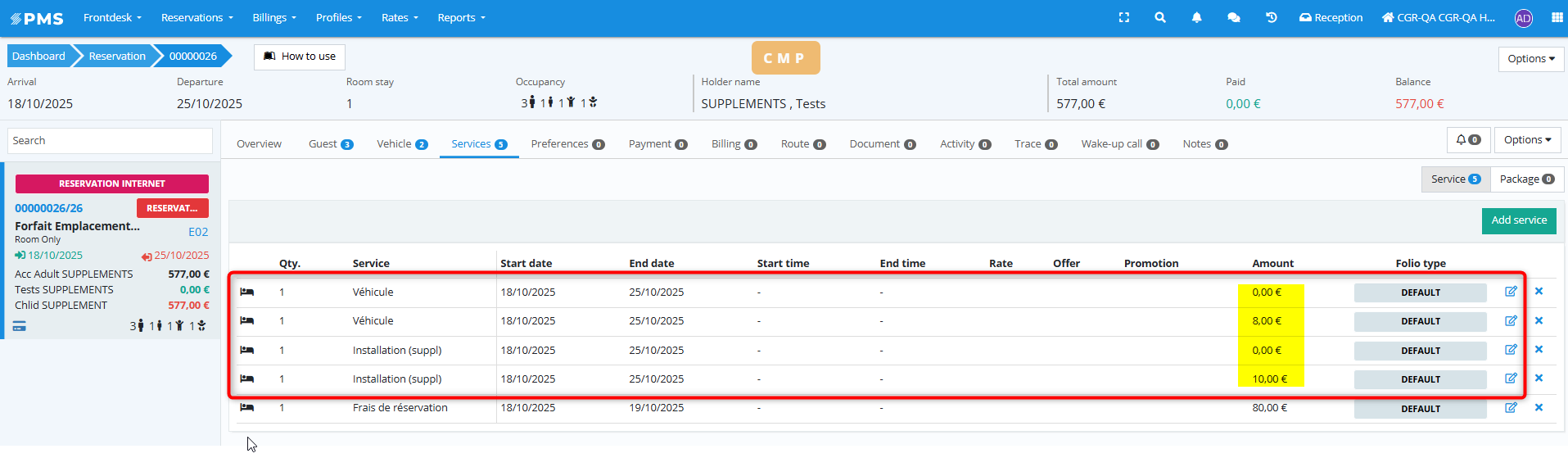This screenshot has width=1568, height=467.
Task: Open reservation link 00000026/26
Action: [49, 208]
